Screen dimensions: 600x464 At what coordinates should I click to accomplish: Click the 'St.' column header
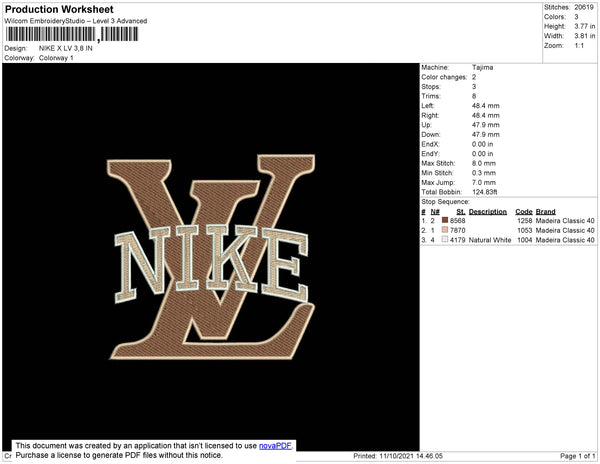pyautogui.click(x=461, y=212)
